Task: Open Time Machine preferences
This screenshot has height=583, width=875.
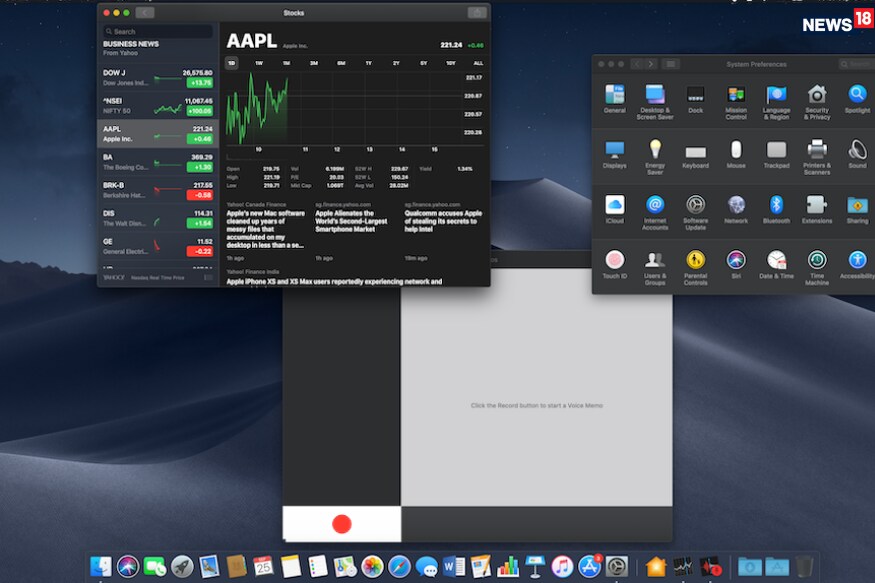Action: click(817, 268)
